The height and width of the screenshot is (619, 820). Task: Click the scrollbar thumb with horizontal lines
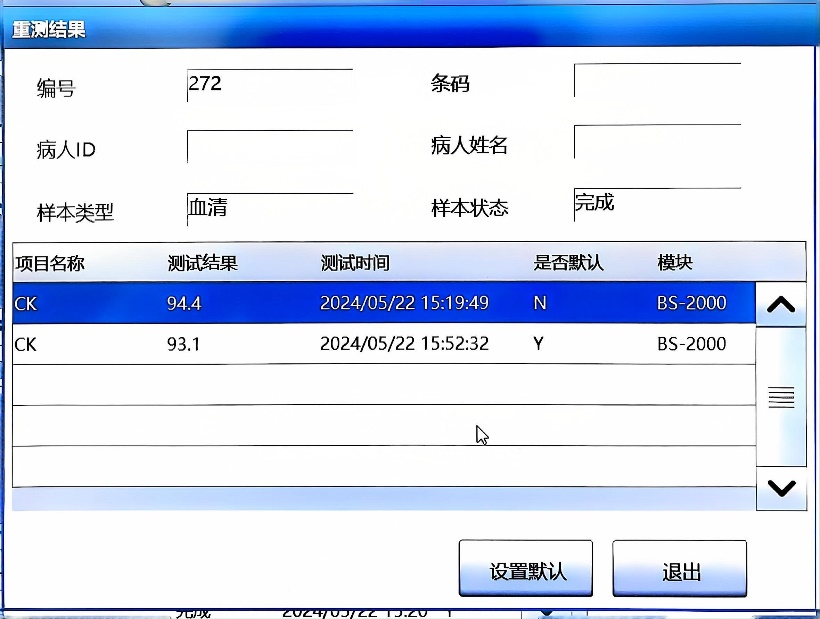[x=780, y=397]
